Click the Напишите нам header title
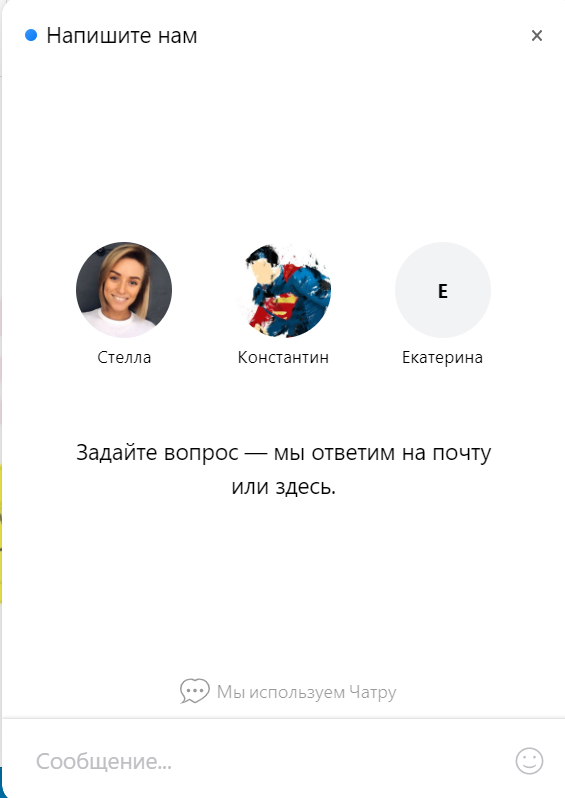The width and height of the screenshot is (565, 798). tap(122, 36)
